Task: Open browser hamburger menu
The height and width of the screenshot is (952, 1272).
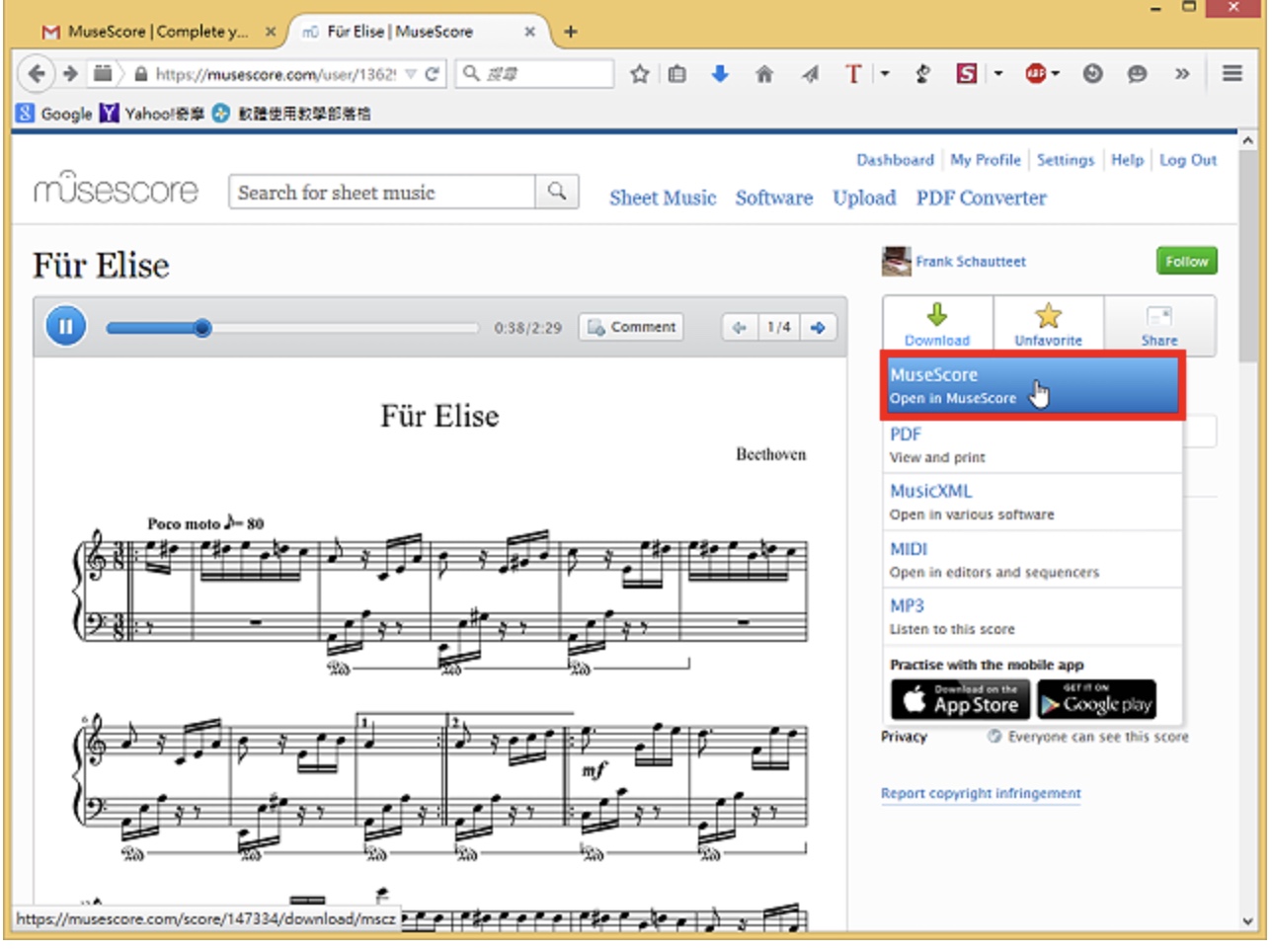Action: (x=1232, y=73)
